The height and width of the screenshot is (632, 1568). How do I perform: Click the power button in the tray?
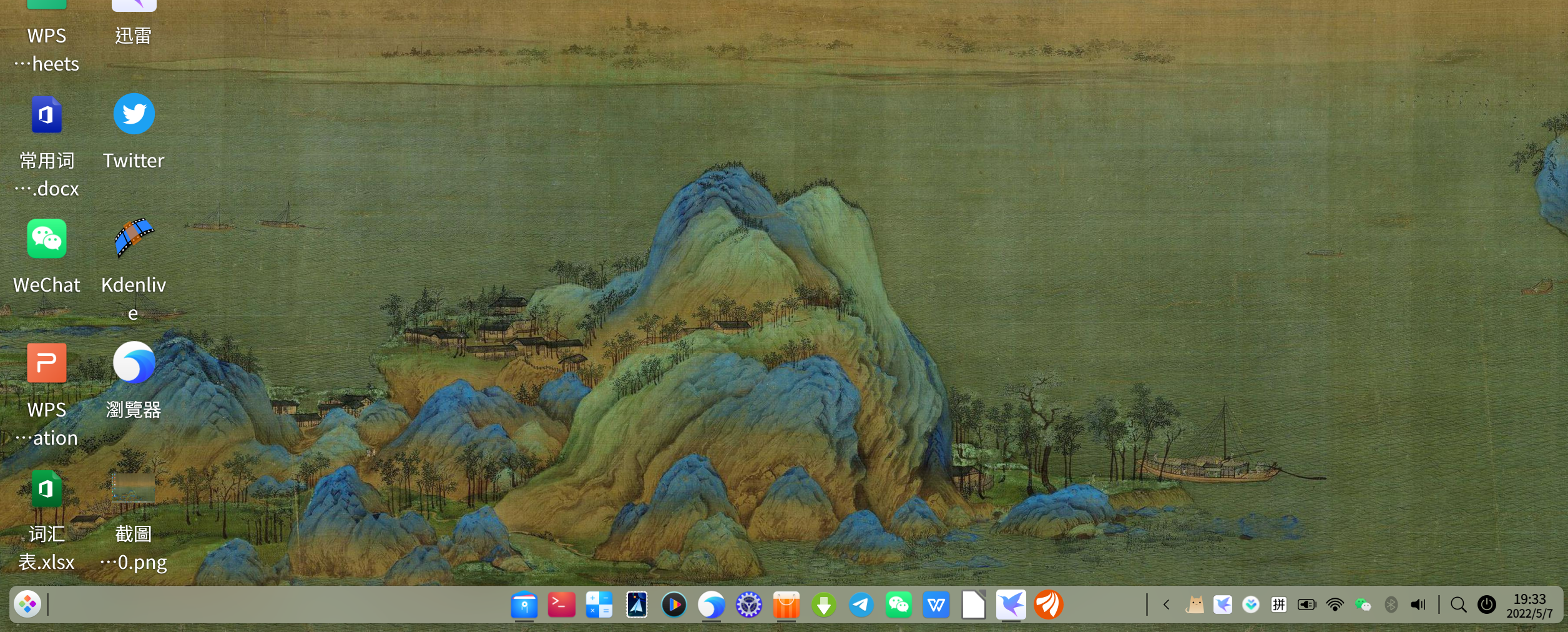[x=1487, y=605]
